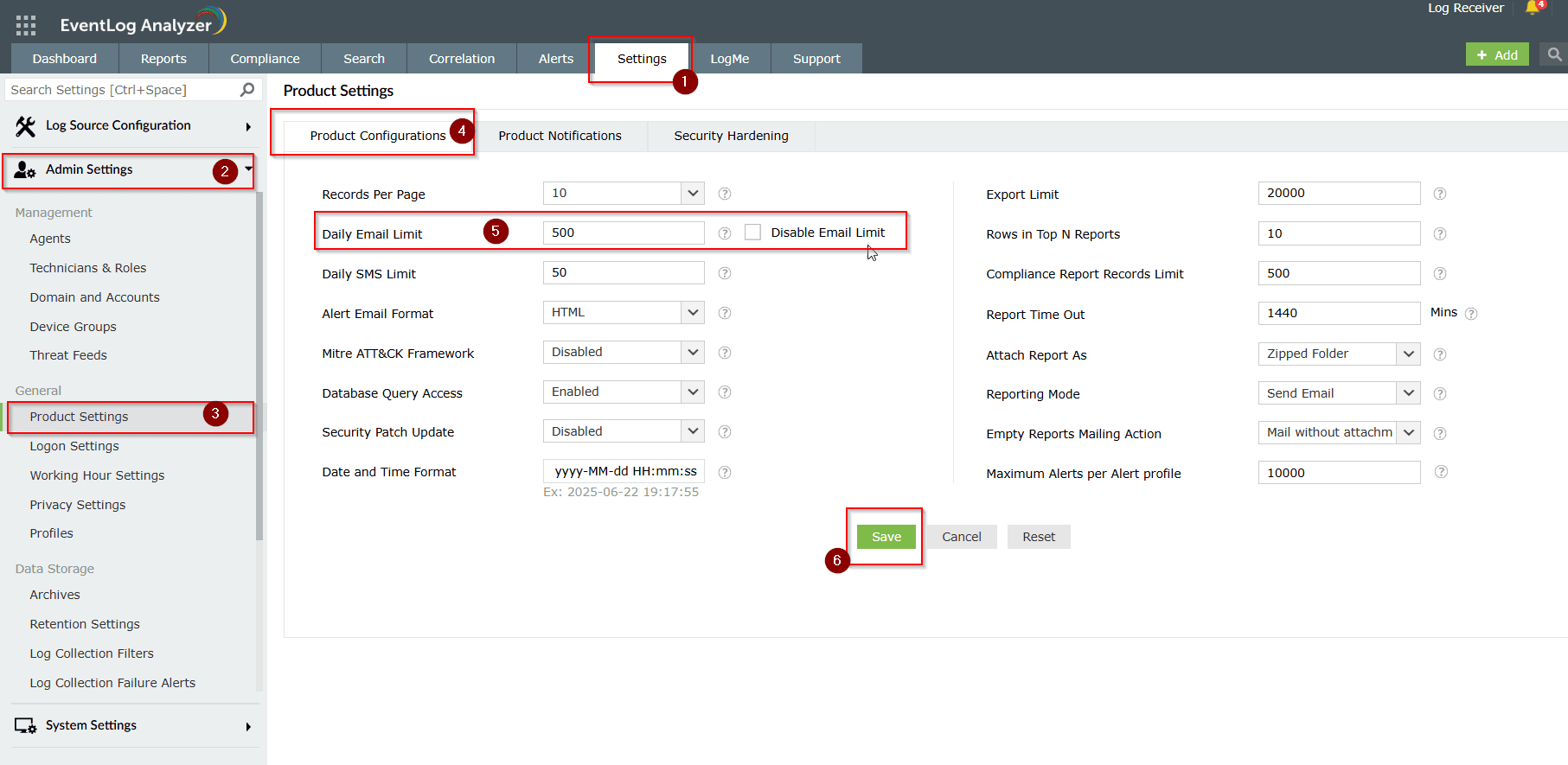
Task: Open Log Collection Filters in sidebar
Action: tap(92, 653)
